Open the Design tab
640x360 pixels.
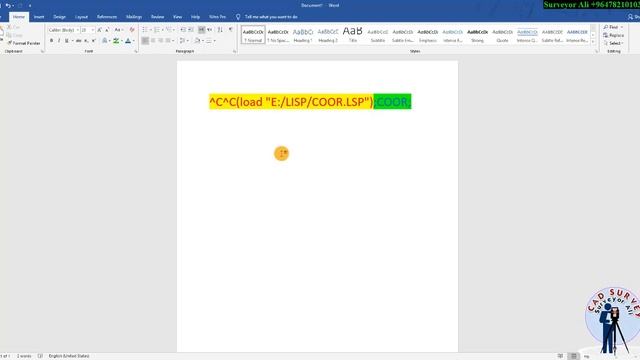59,17
